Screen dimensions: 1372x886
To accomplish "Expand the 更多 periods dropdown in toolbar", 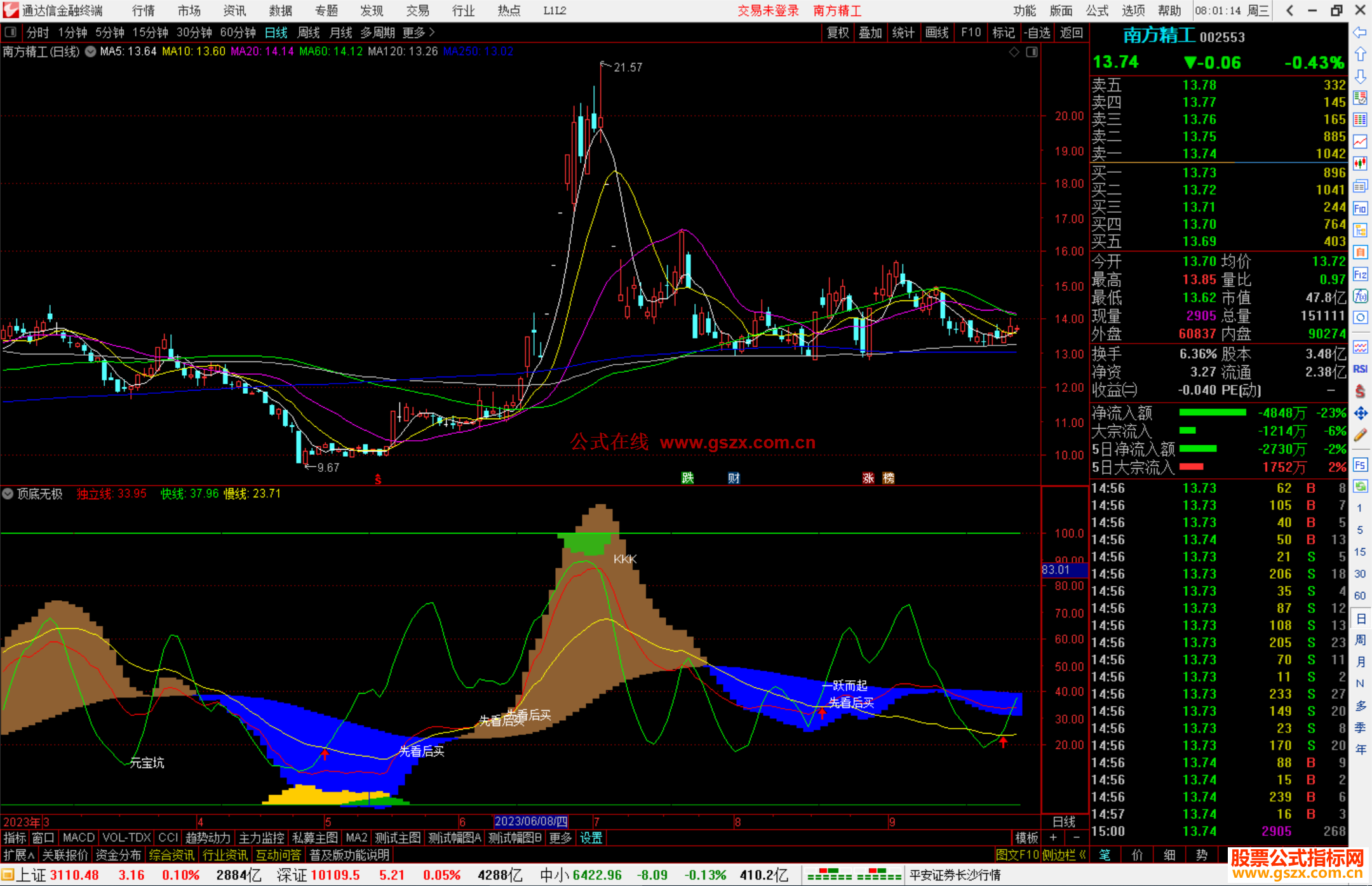I will pos(419,32).
